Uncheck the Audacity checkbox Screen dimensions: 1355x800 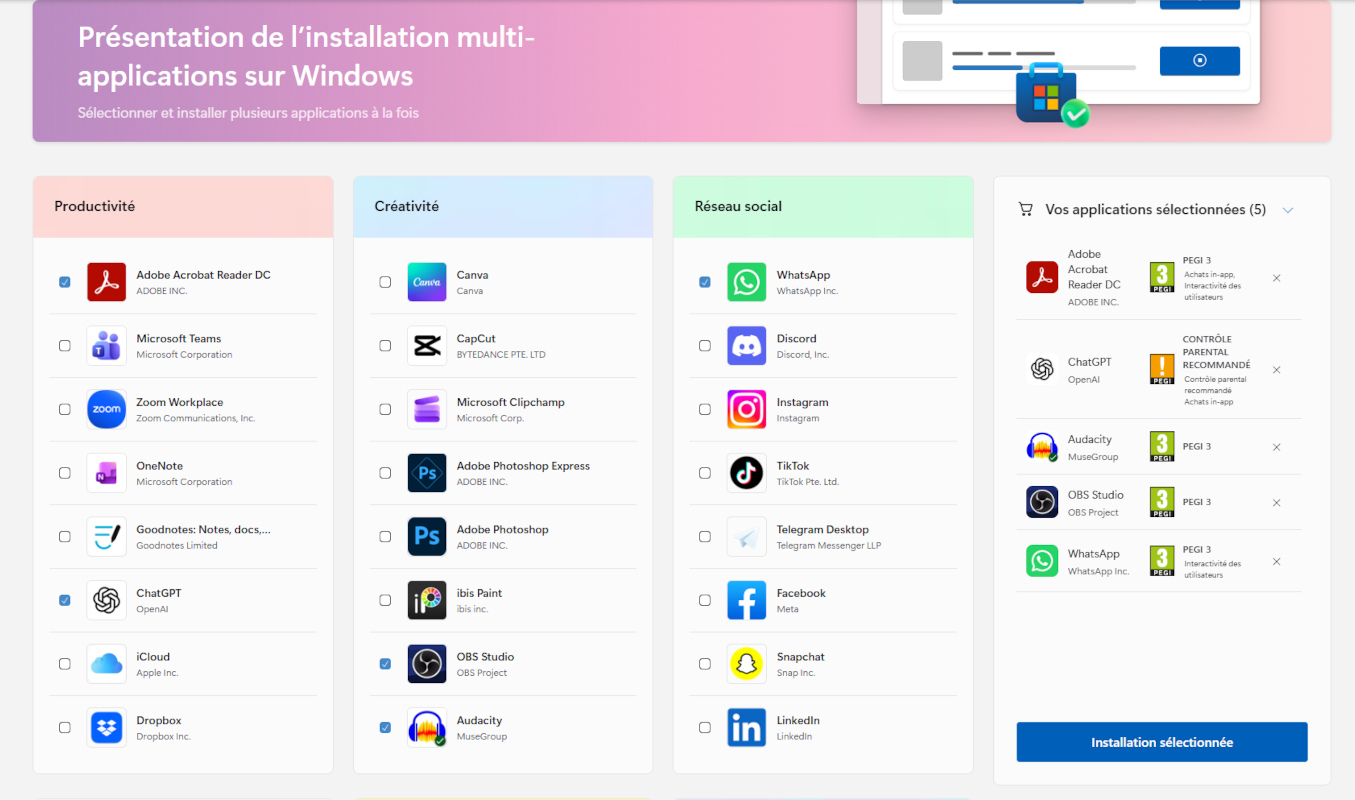coord(385,727)
